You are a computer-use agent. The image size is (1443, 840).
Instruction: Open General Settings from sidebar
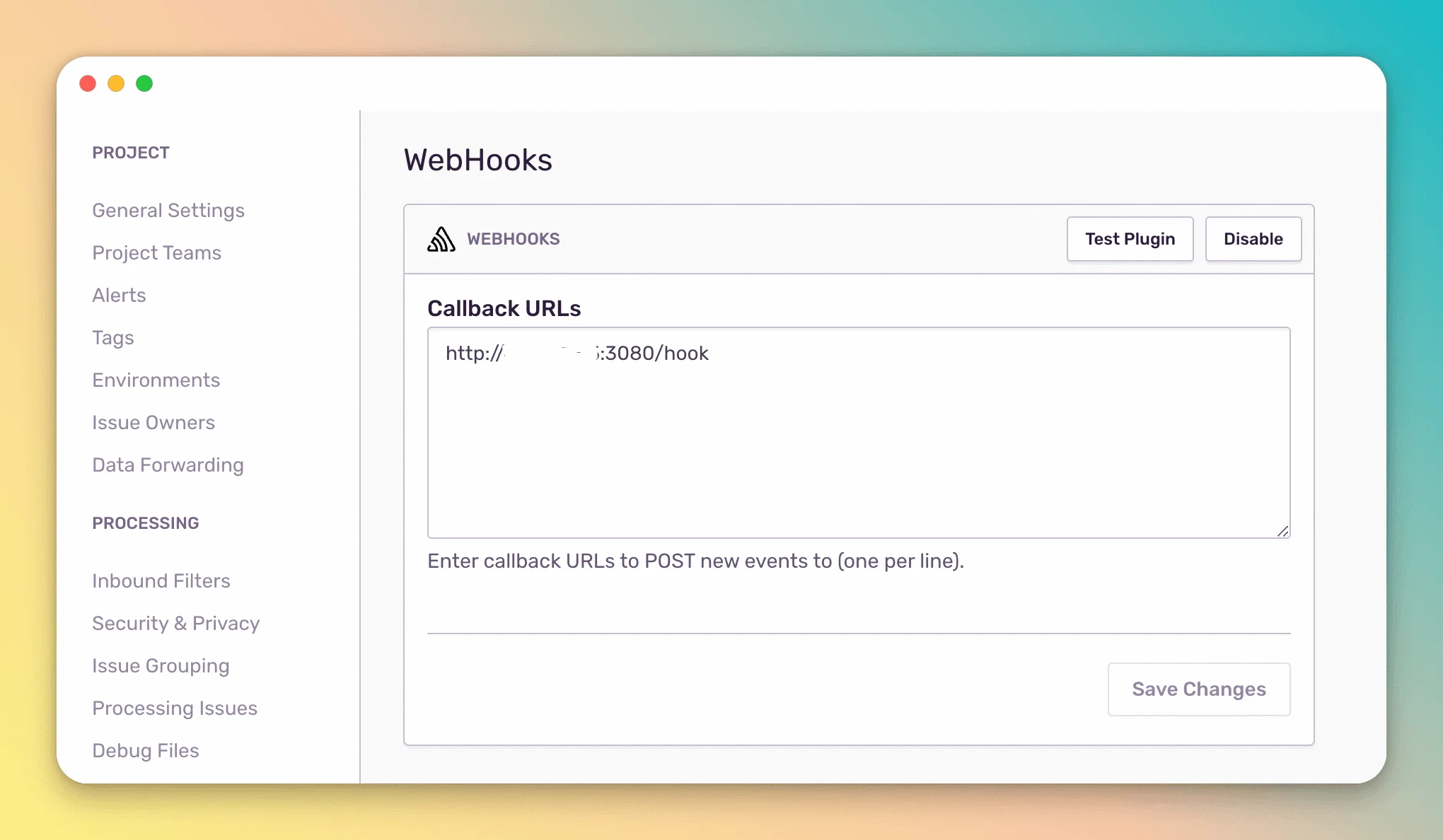(168, 210)
